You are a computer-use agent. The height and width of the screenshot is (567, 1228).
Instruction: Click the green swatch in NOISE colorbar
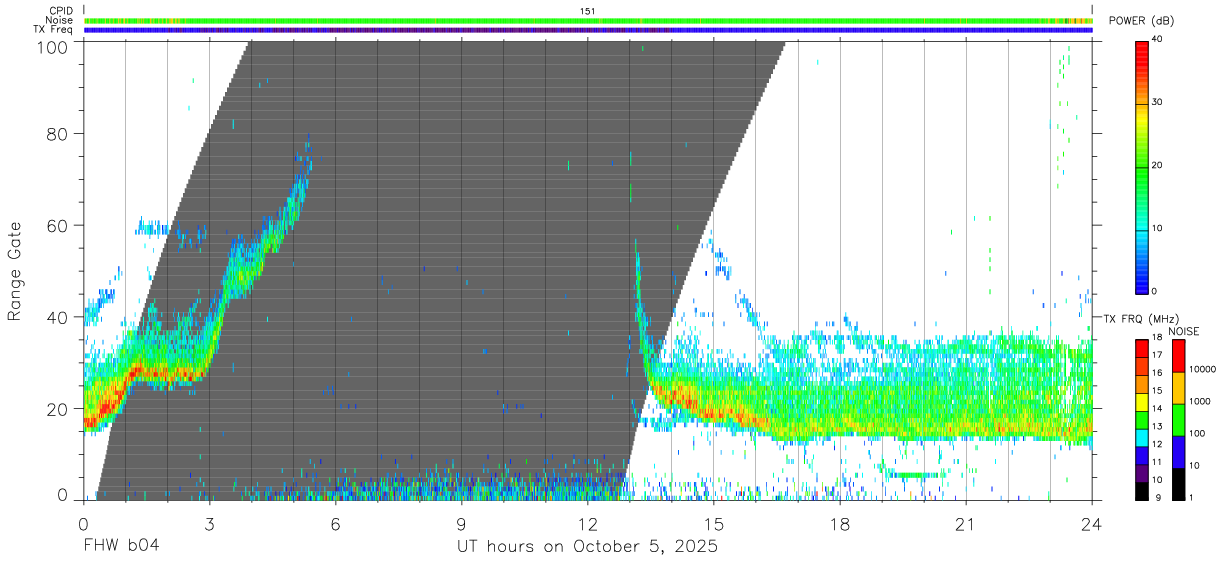tap(1178, 420)
